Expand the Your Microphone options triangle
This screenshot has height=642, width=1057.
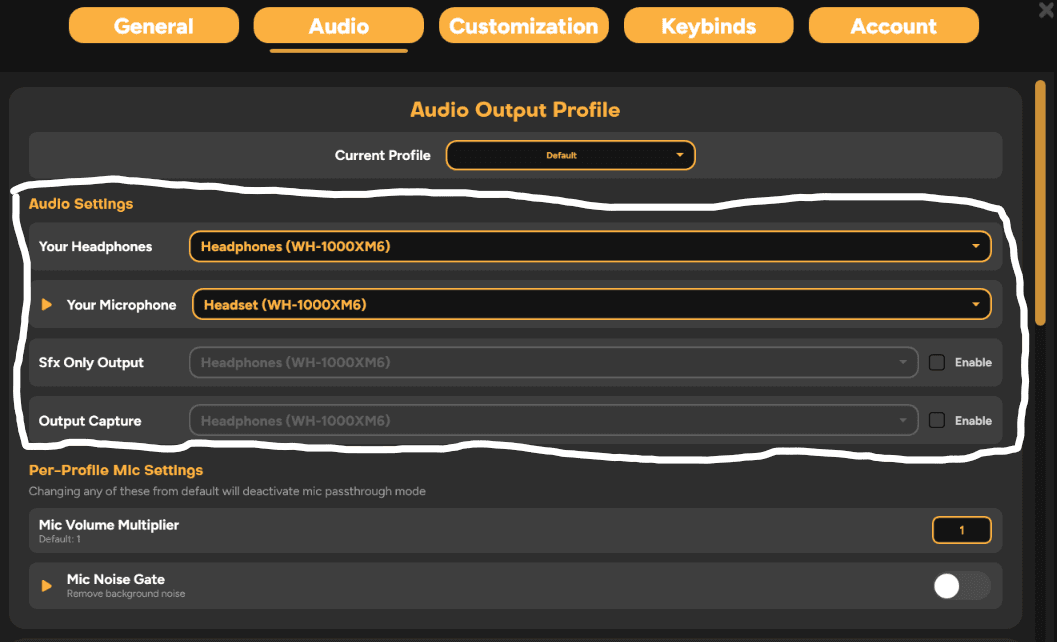point(47,305)
